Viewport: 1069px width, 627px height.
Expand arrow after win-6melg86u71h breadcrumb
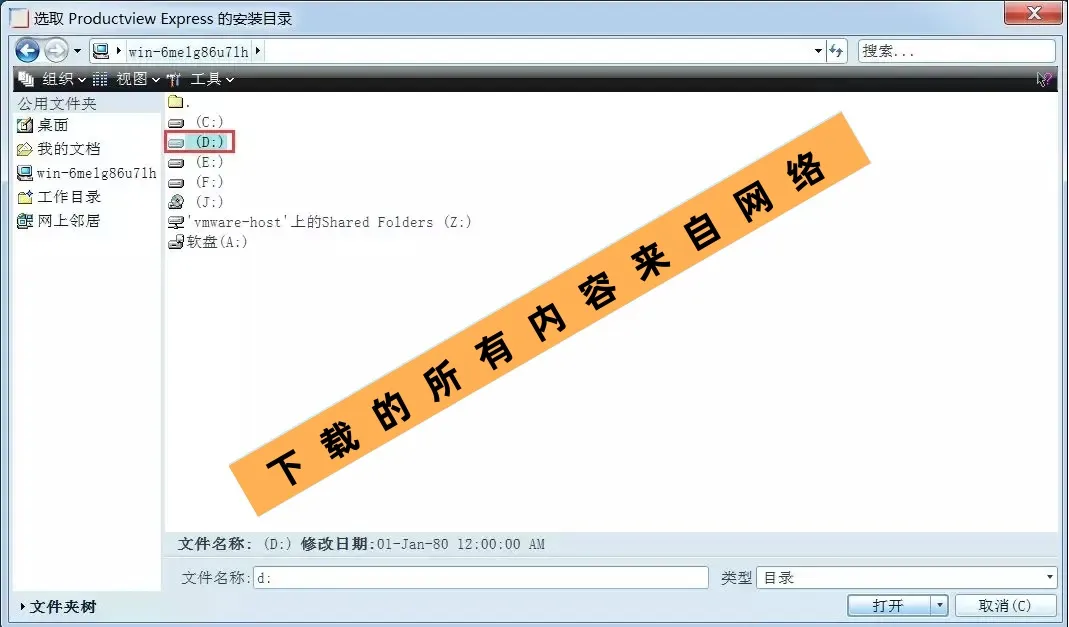coord(258,51)
